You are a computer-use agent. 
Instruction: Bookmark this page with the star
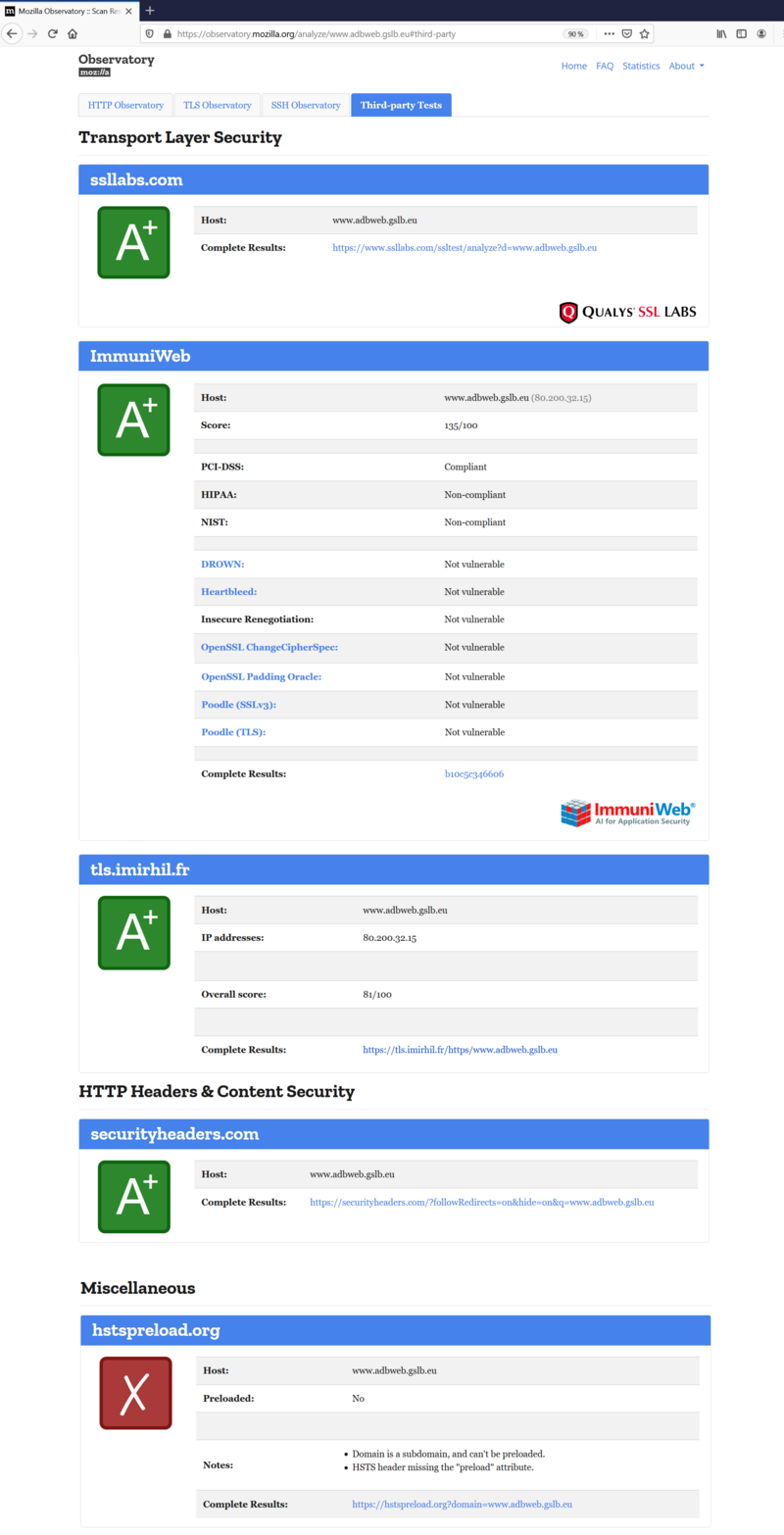point(644,33)
